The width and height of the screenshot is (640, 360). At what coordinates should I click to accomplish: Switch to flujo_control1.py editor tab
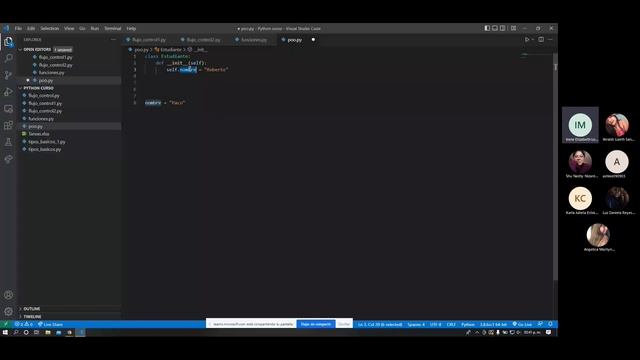point(149,40)
